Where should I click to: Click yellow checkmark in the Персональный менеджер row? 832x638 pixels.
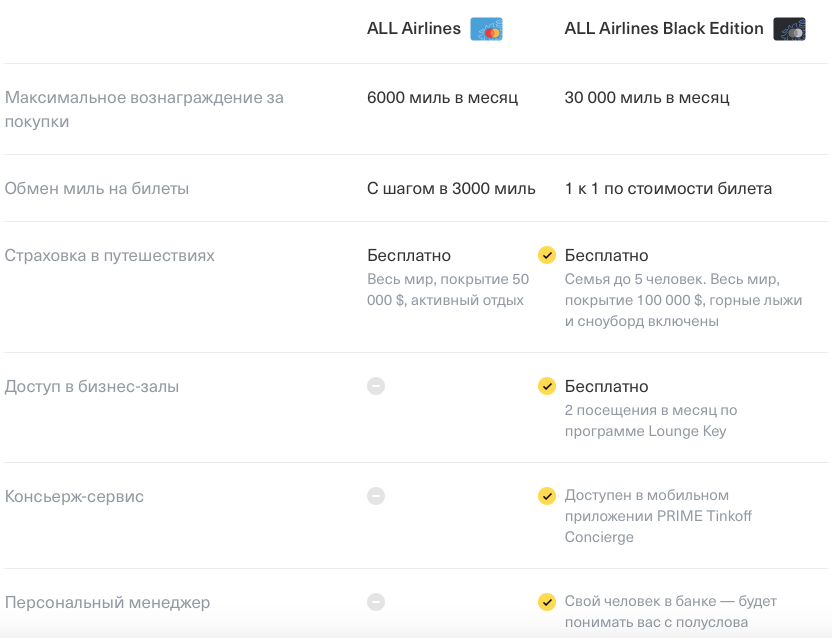547,602
